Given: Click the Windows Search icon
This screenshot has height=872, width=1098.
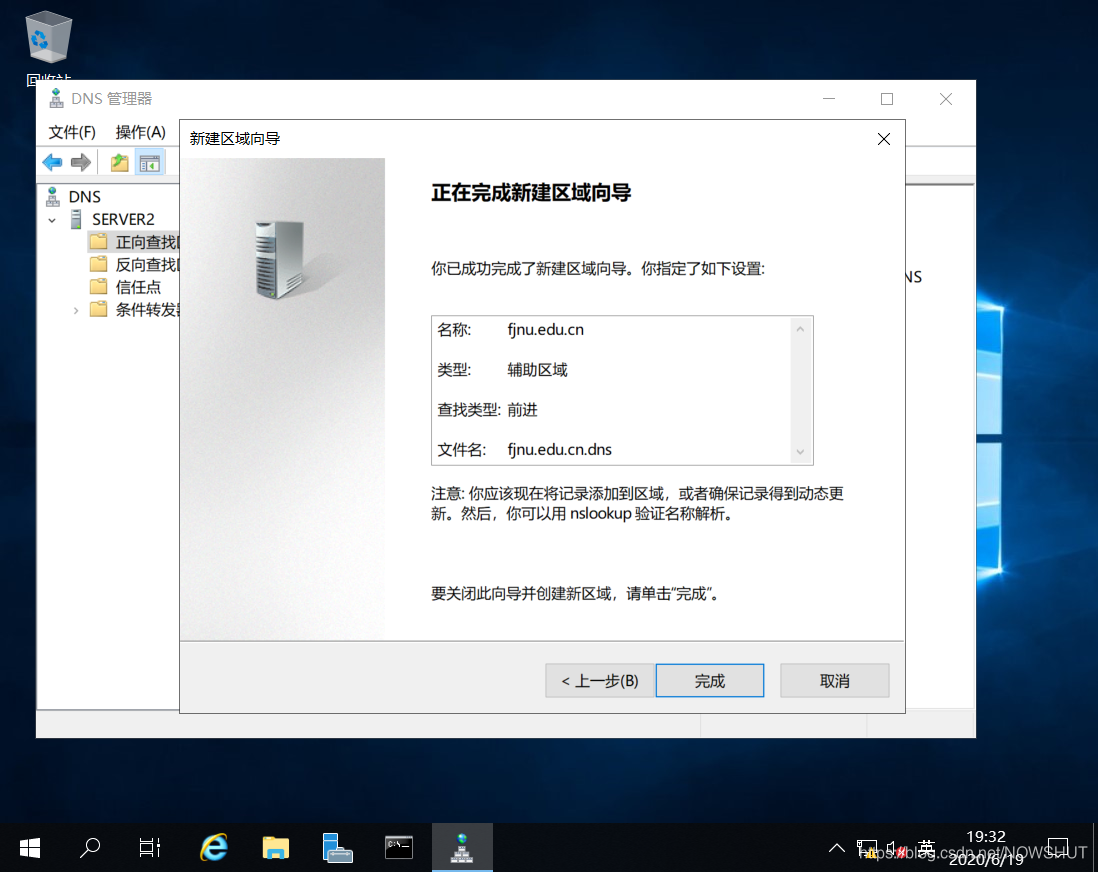Looking at the screenshot, I should coord(89,847).
